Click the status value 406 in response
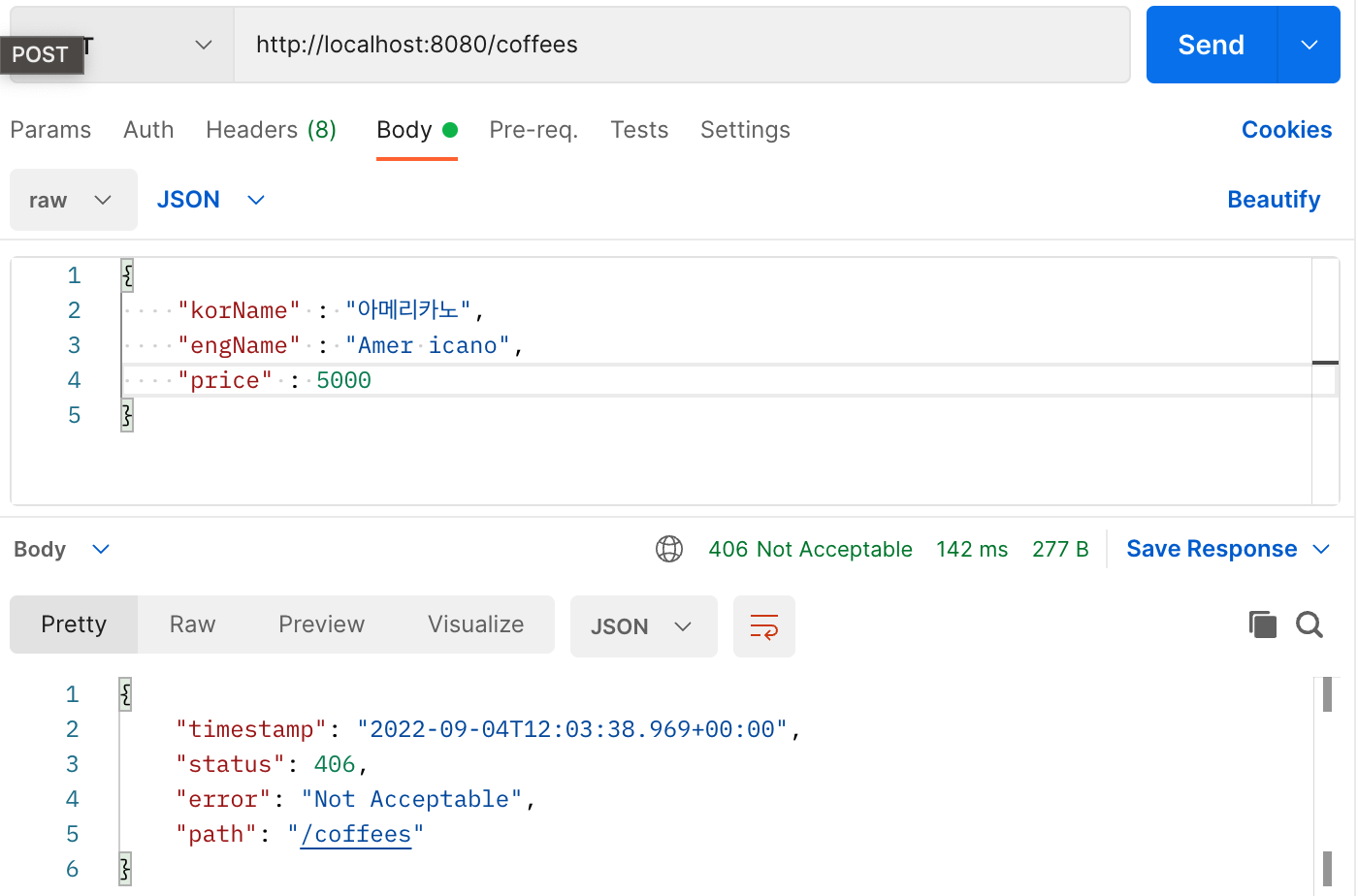The image size is (1358, 896). click(335, 764)
